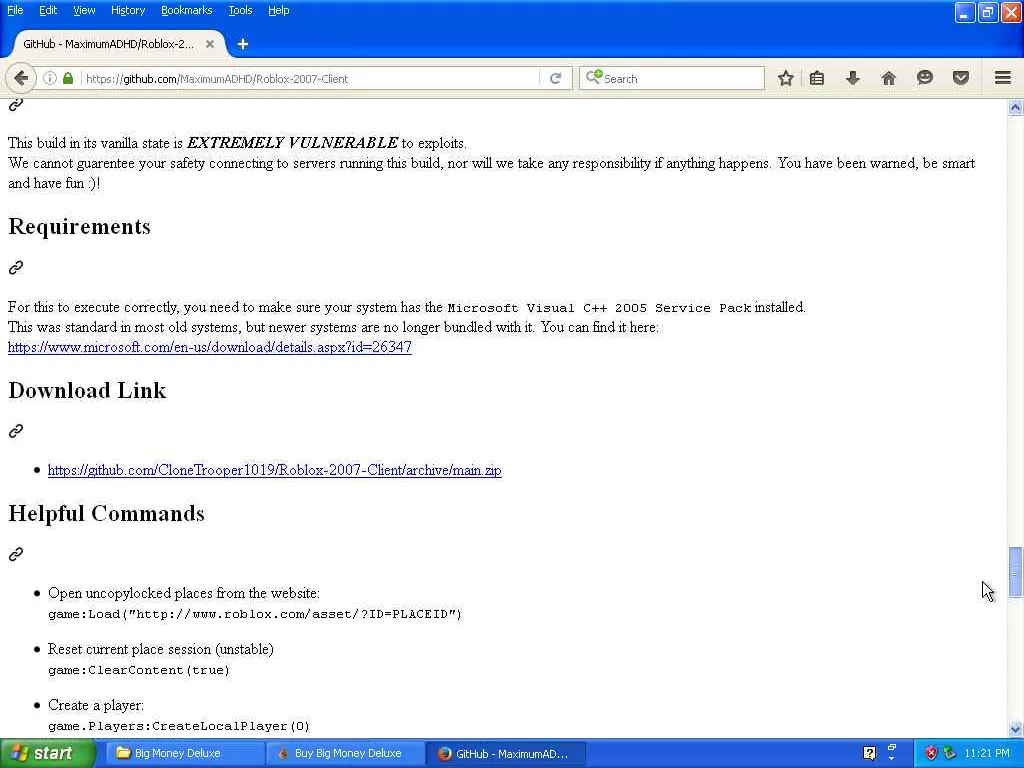The height and width of the screenshot is (768, 1024).
Task: Click the URL address field
Action: (x=312, y=78)
